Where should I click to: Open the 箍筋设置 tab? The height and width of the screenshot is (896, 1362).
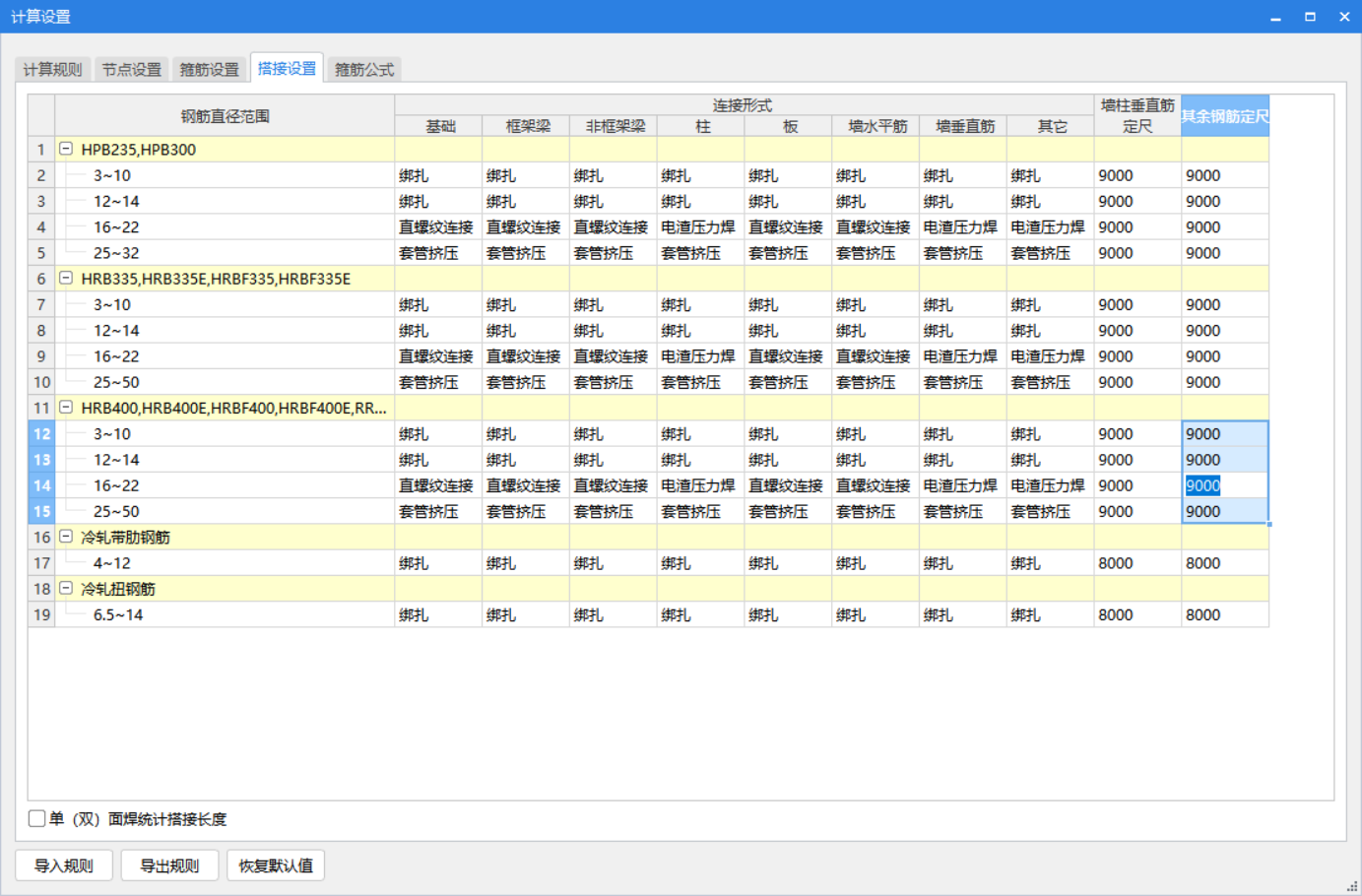pyautogui.click(x=209, y=69)
